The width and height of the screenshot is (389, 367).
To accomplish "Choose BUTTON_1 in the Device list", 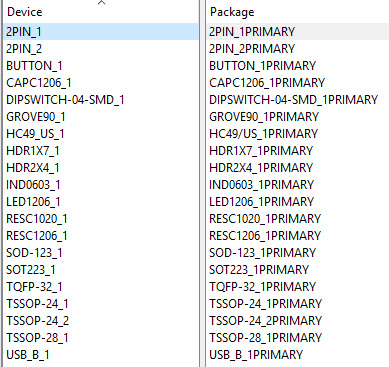I will click(101, 66).
